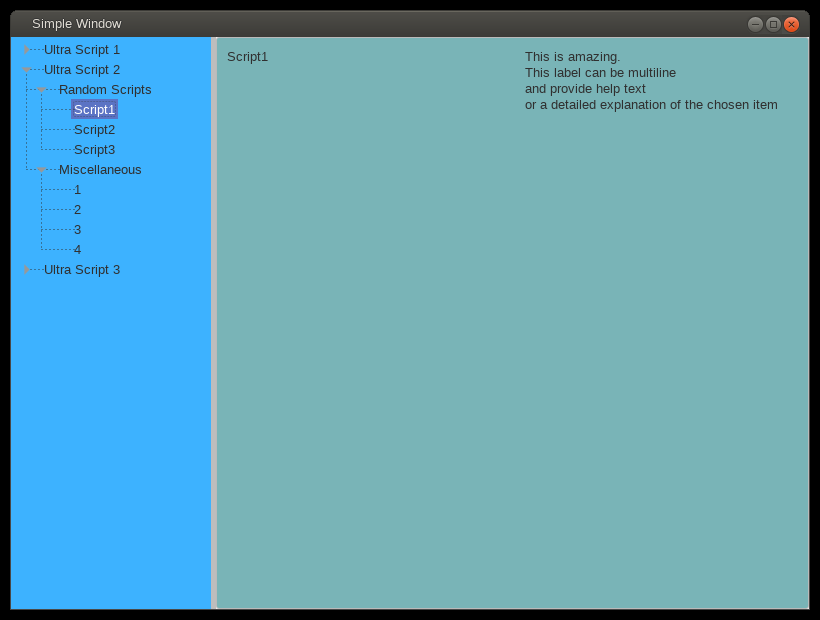
Task: Click the "and provide help text" line
Action: (585, 89)
